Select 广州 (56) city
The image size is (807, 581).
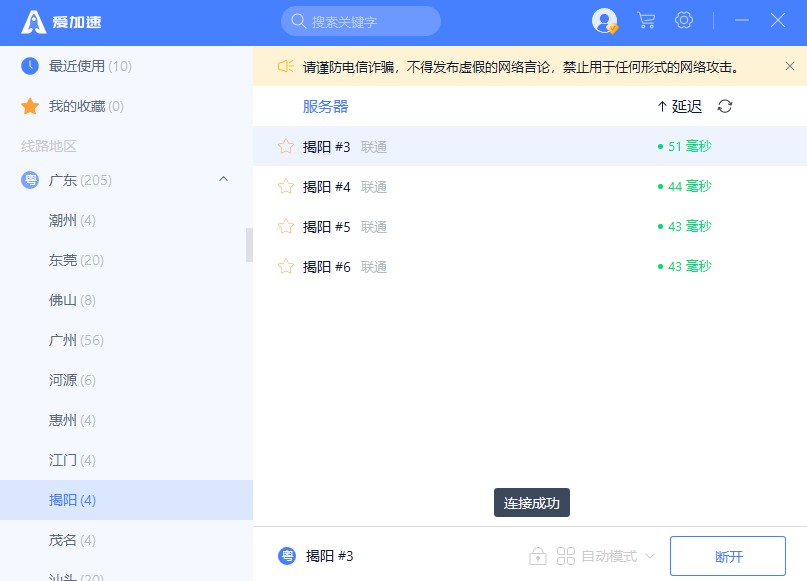point(126,340)
